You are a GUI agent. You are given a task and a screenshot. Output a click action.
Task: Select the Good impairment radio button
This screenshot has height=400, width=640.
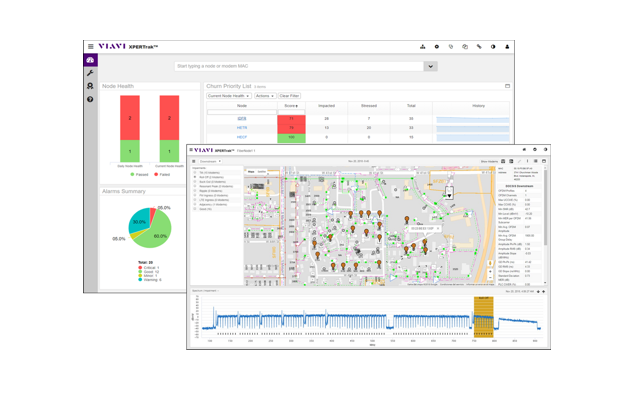coord(195,209)
